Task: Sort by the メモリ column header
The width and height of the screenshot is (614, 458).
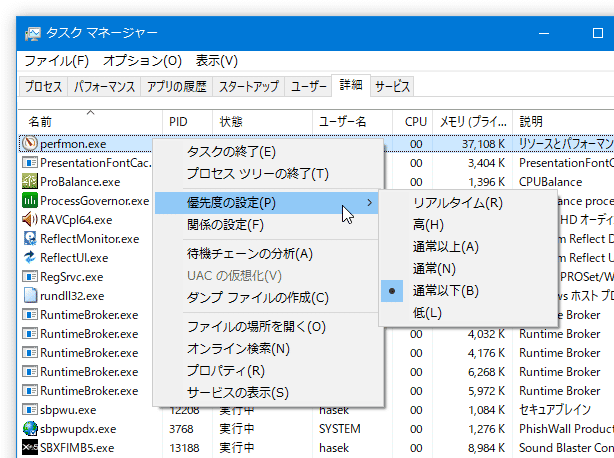Action: (473, 122)
